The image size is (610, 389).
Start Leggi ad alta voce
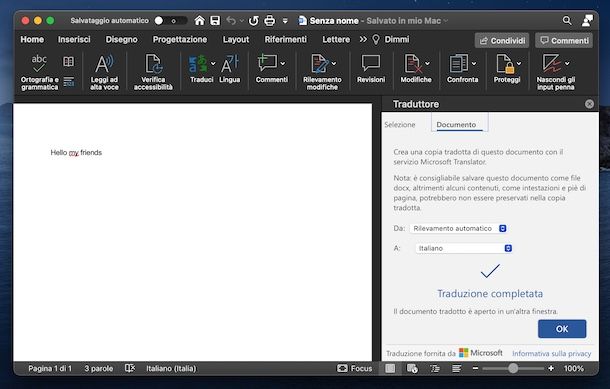click(x=104, y=72)
